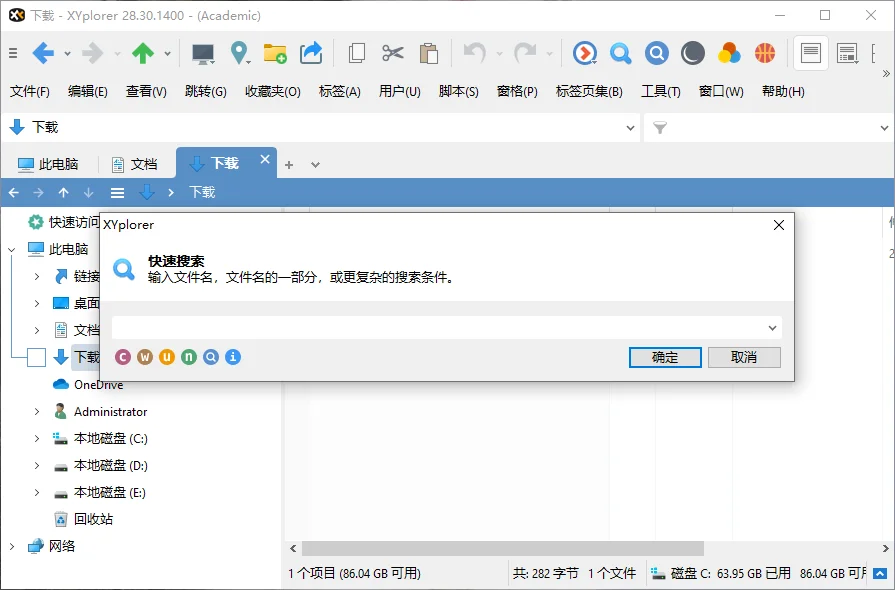Expand 本地磁盘 (C:) tree node
895x590 pixels.
[x=37, y=438]
